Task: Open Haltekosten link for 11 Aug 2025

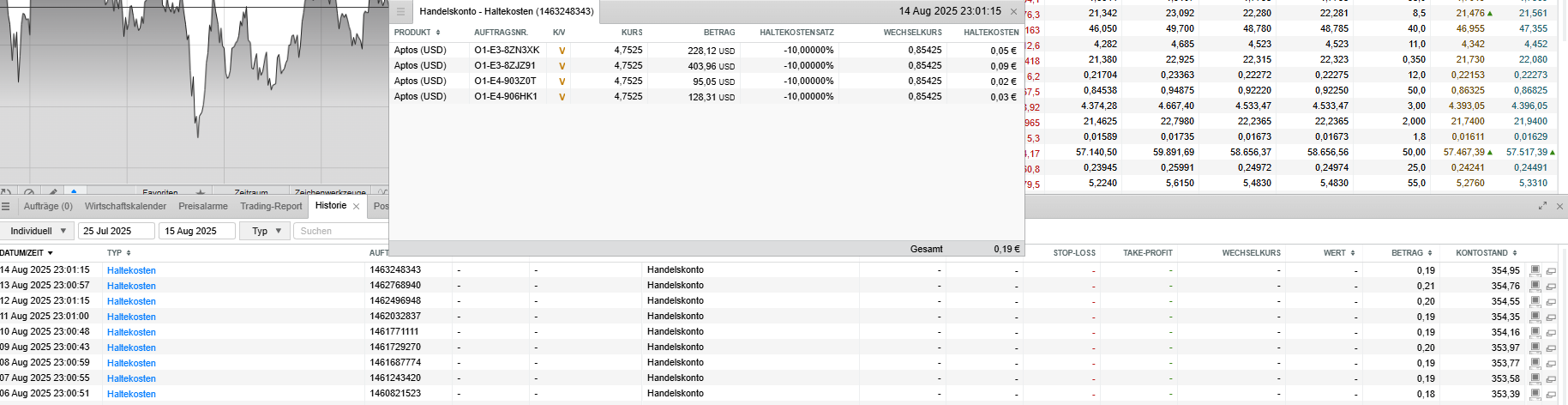Action: click(x=131, y=317)
